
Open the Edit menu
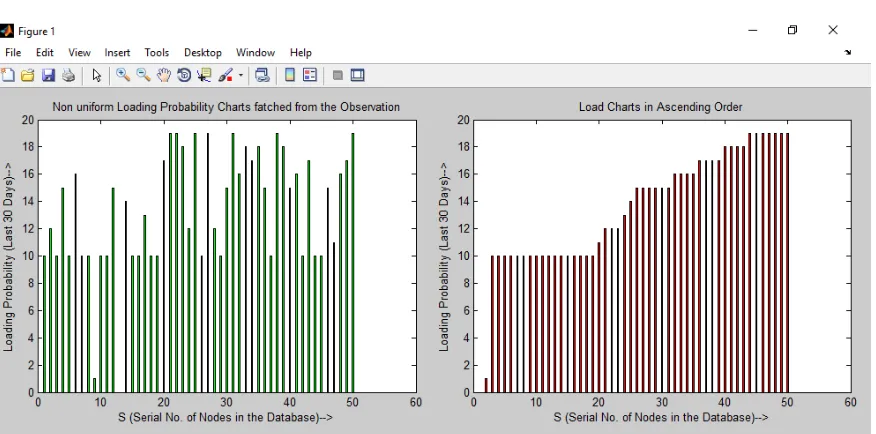click(45, 53)
